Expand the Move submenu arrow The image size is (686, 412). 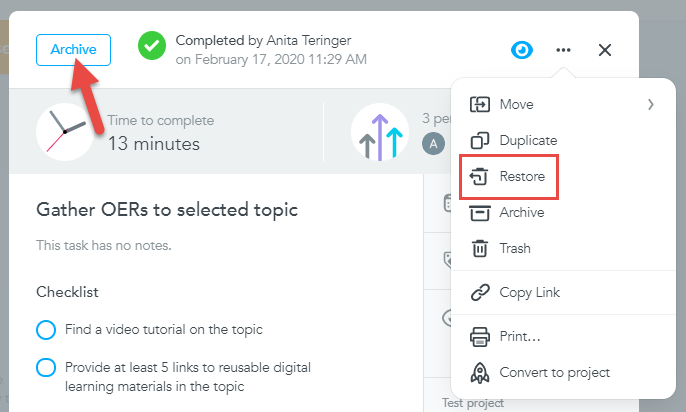point(651,105)
